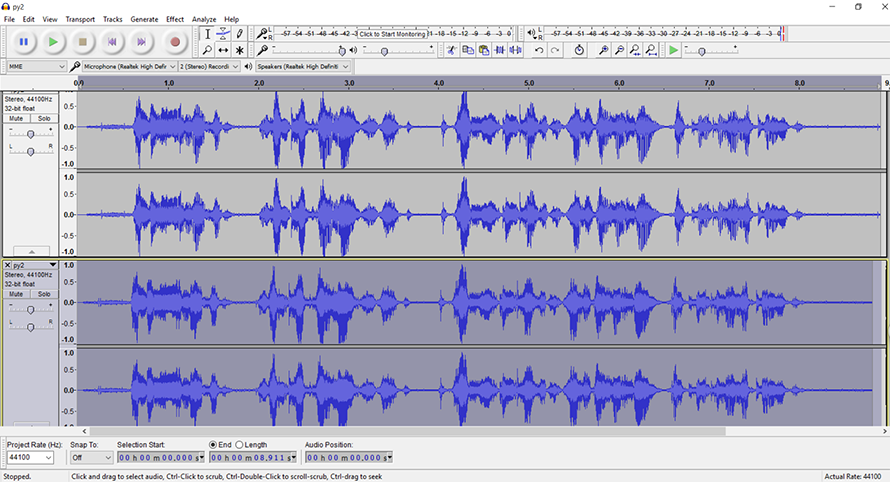Click the Cut scissors icon

click(452, 50)
